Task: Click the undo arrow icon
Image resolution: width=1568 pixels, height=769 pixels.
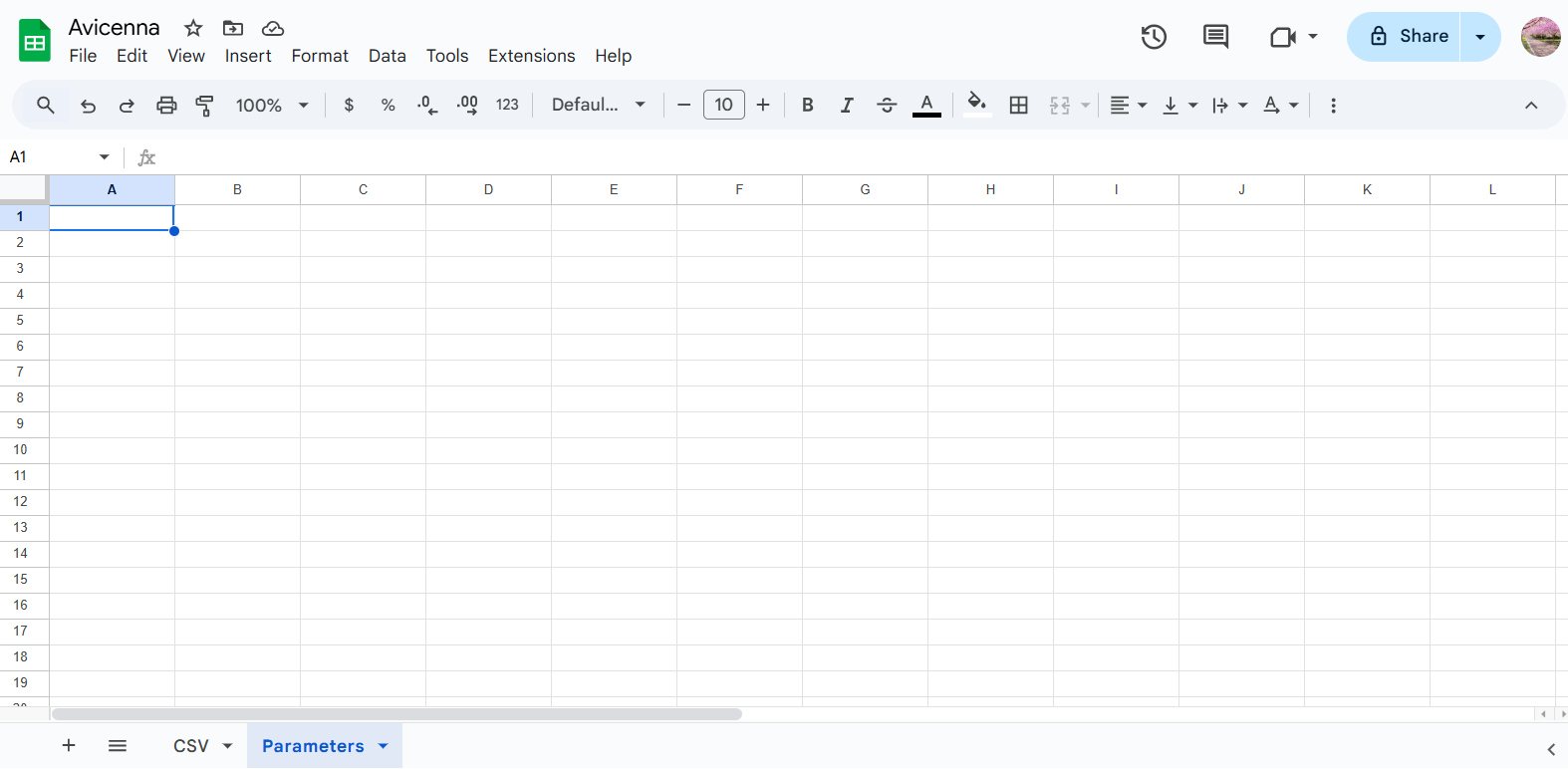Action: coord(88,106)
